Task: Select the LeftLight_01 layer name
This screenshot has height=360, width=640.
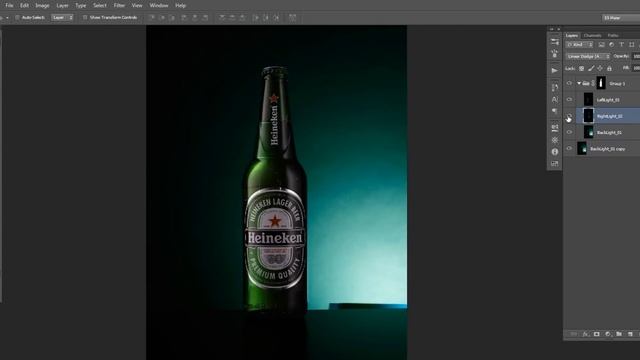Action: 608,100
